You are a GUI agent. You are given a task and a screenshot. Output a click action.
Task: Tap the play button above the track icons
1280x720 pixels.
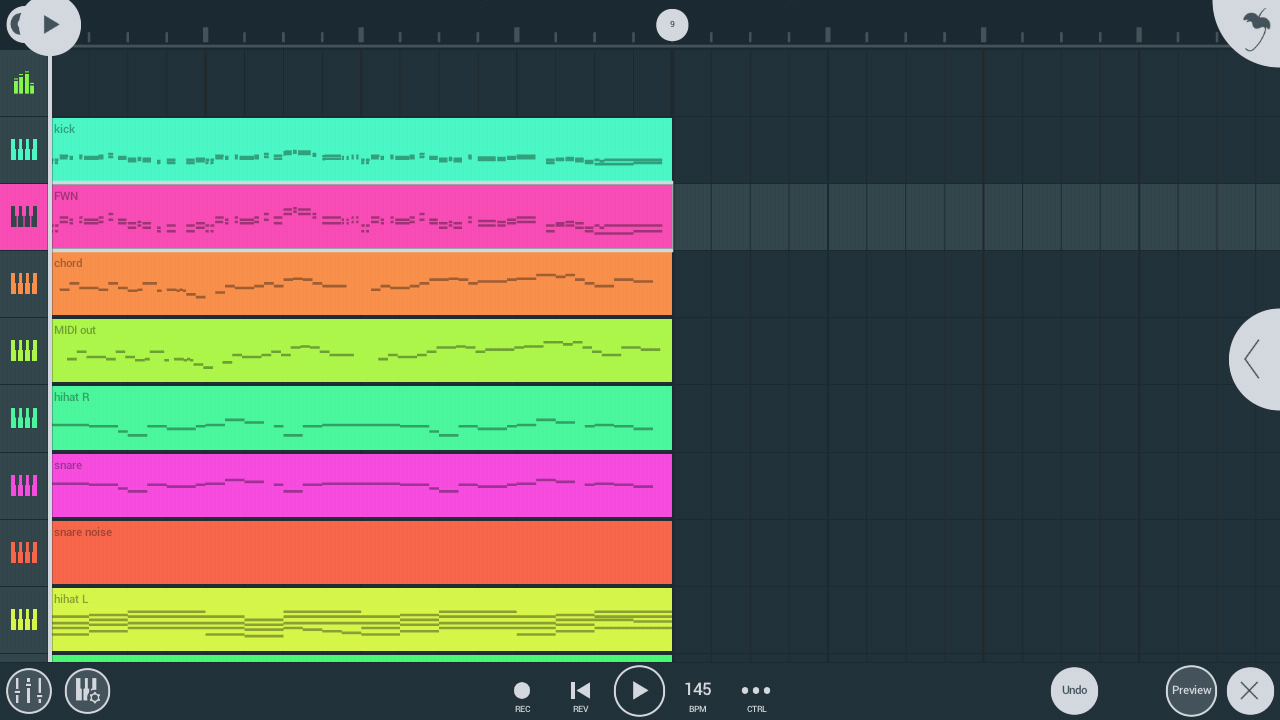50,25
